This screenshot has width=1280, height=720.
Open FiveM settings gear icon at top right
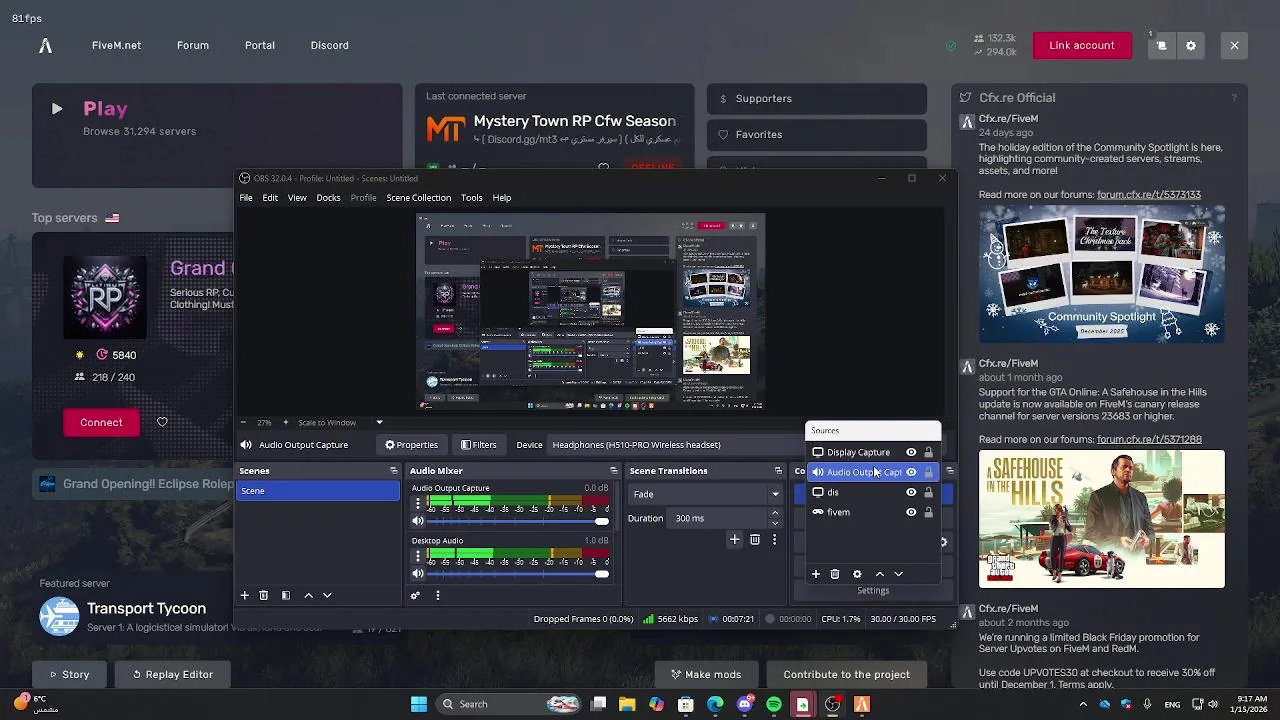(x=1190, y=45)
